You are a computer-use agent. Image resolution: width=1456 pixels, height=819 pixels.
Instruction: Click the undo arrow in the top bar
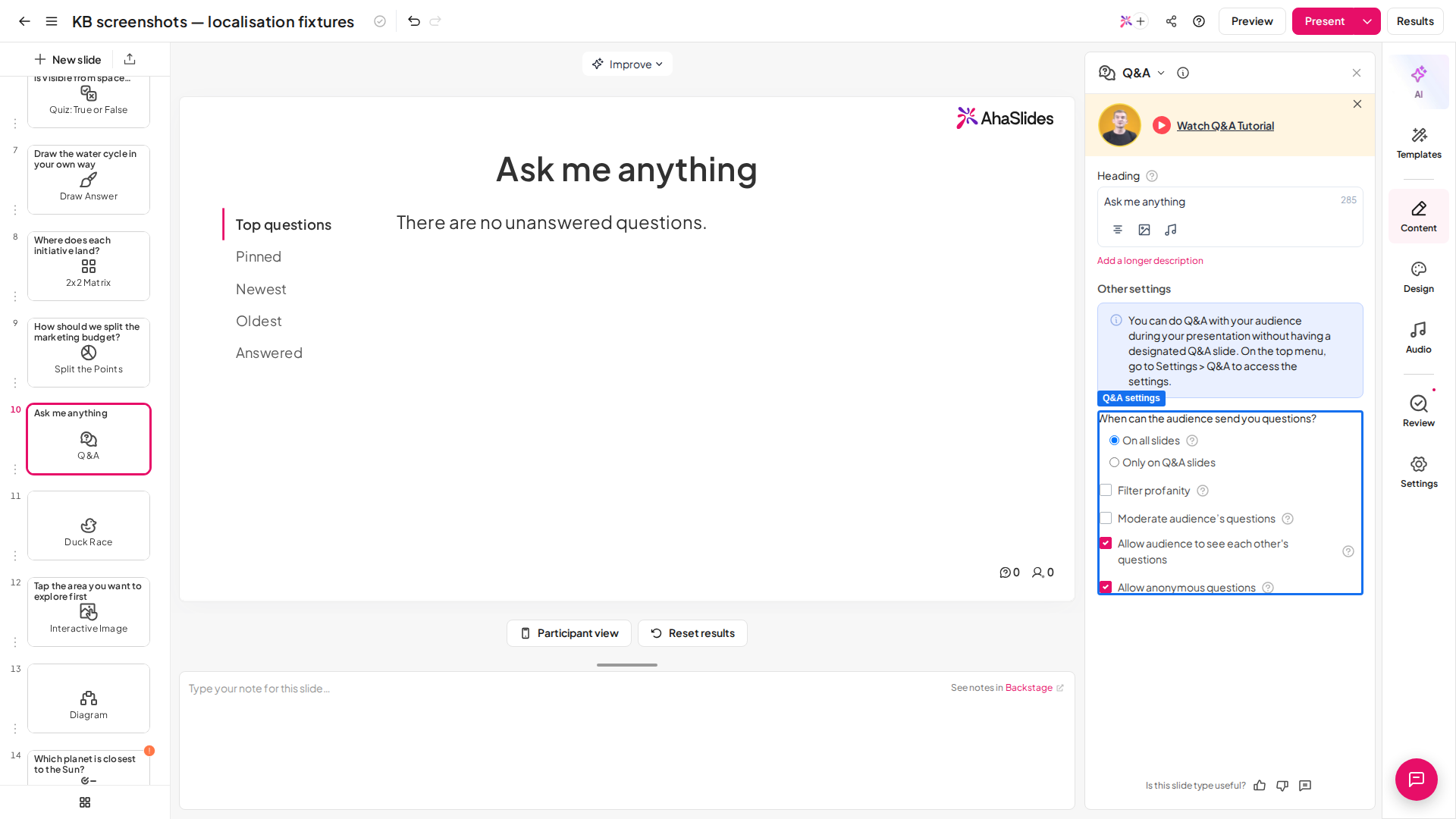[x=414, y=21]
